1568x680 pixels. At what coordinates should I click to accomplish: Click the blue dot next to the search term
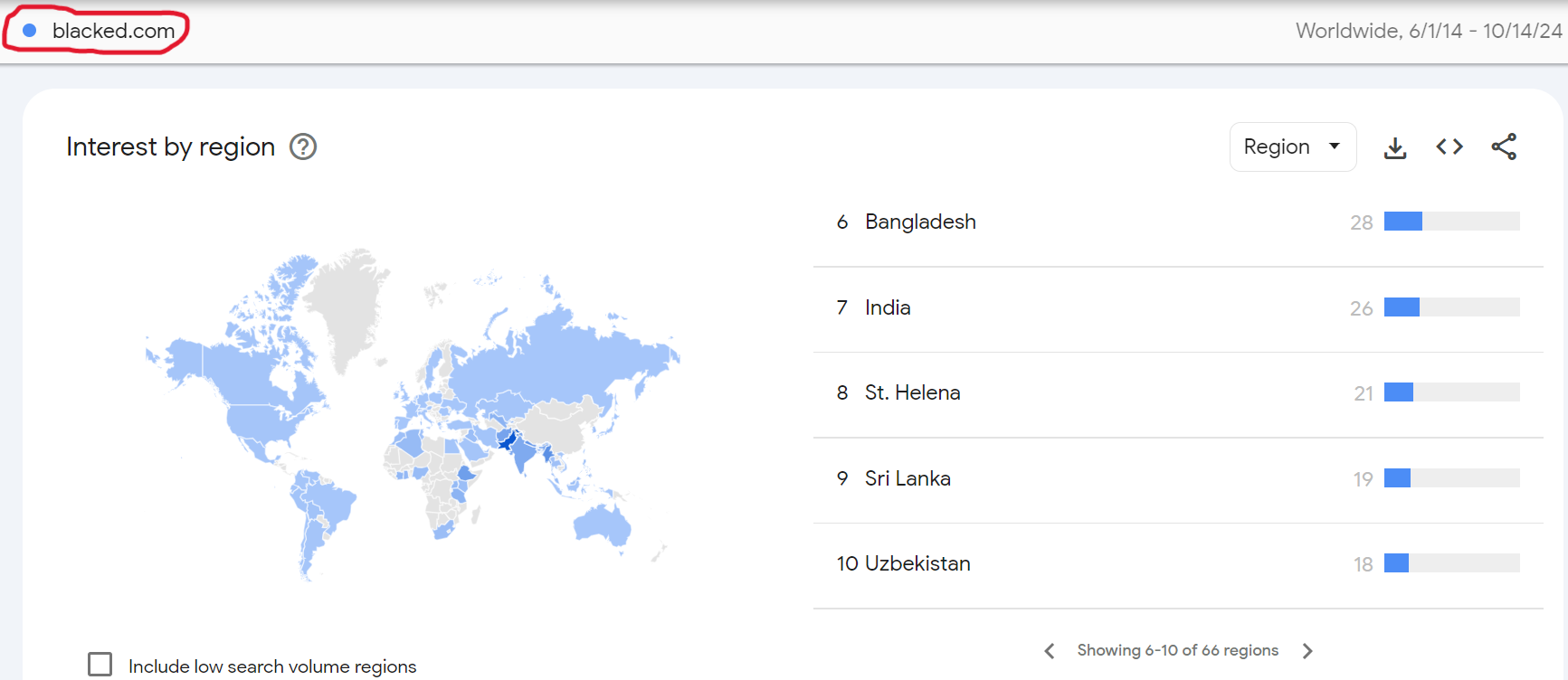coord(30,31)
